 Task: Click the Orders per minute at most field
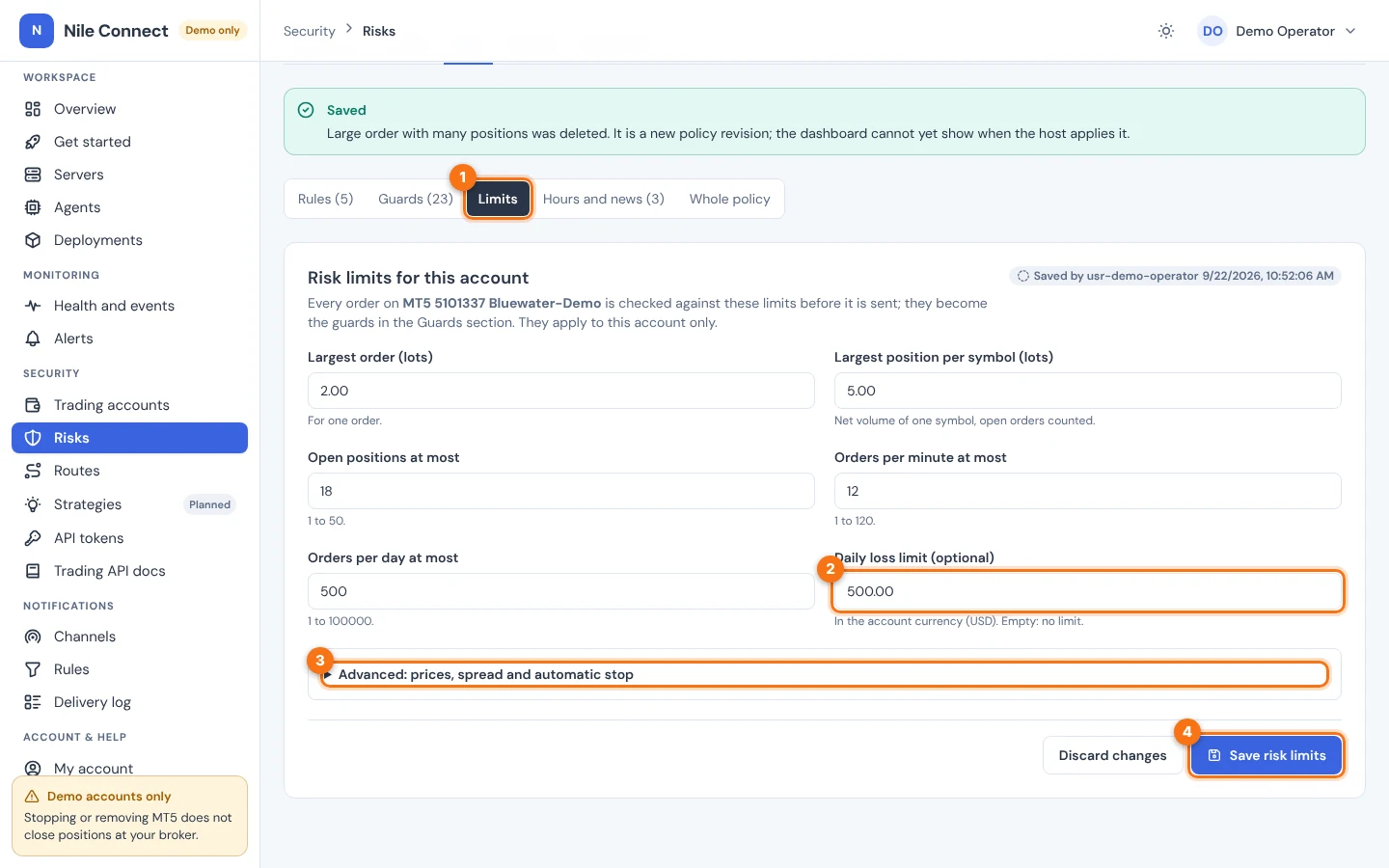tap(1088, 491)
